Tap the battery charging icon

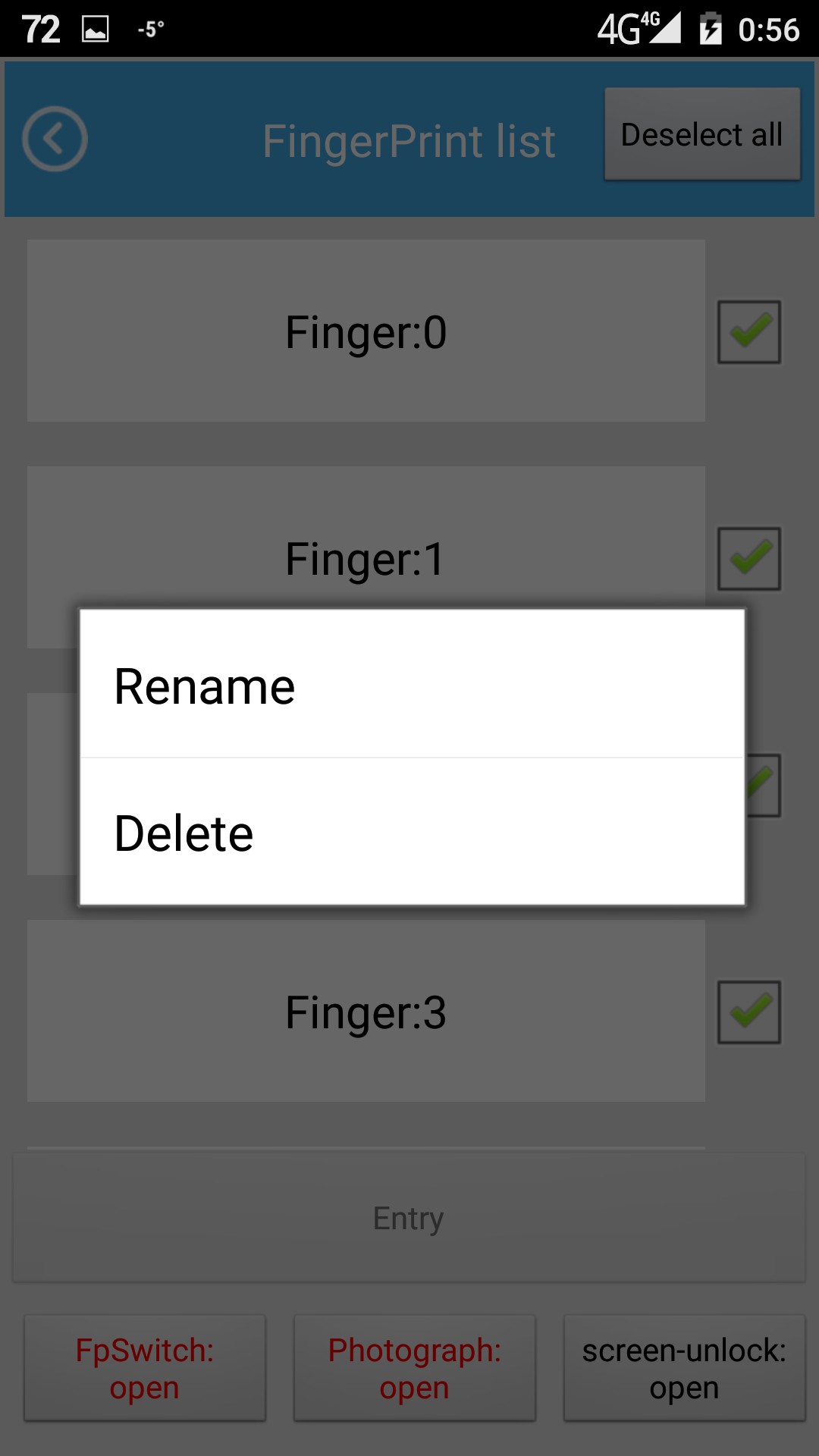[711, 29]
